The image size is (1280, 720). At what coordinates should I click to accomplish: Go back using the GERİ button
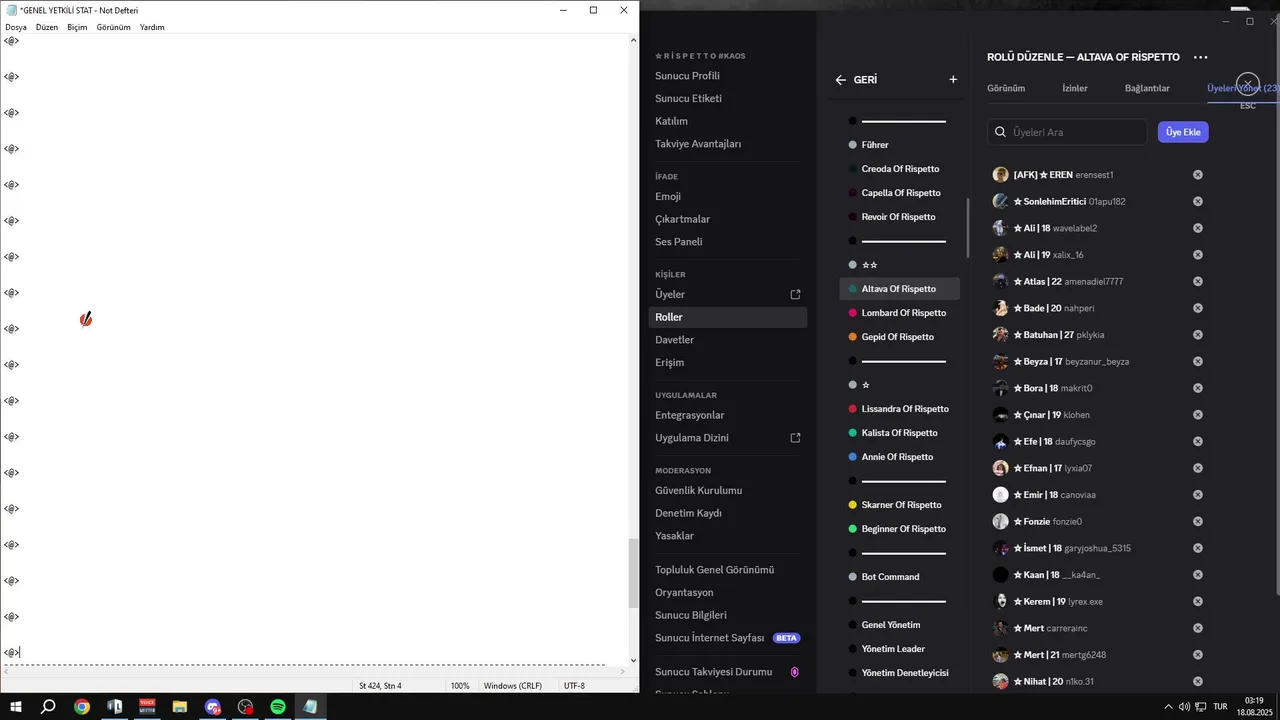[856, 80]
